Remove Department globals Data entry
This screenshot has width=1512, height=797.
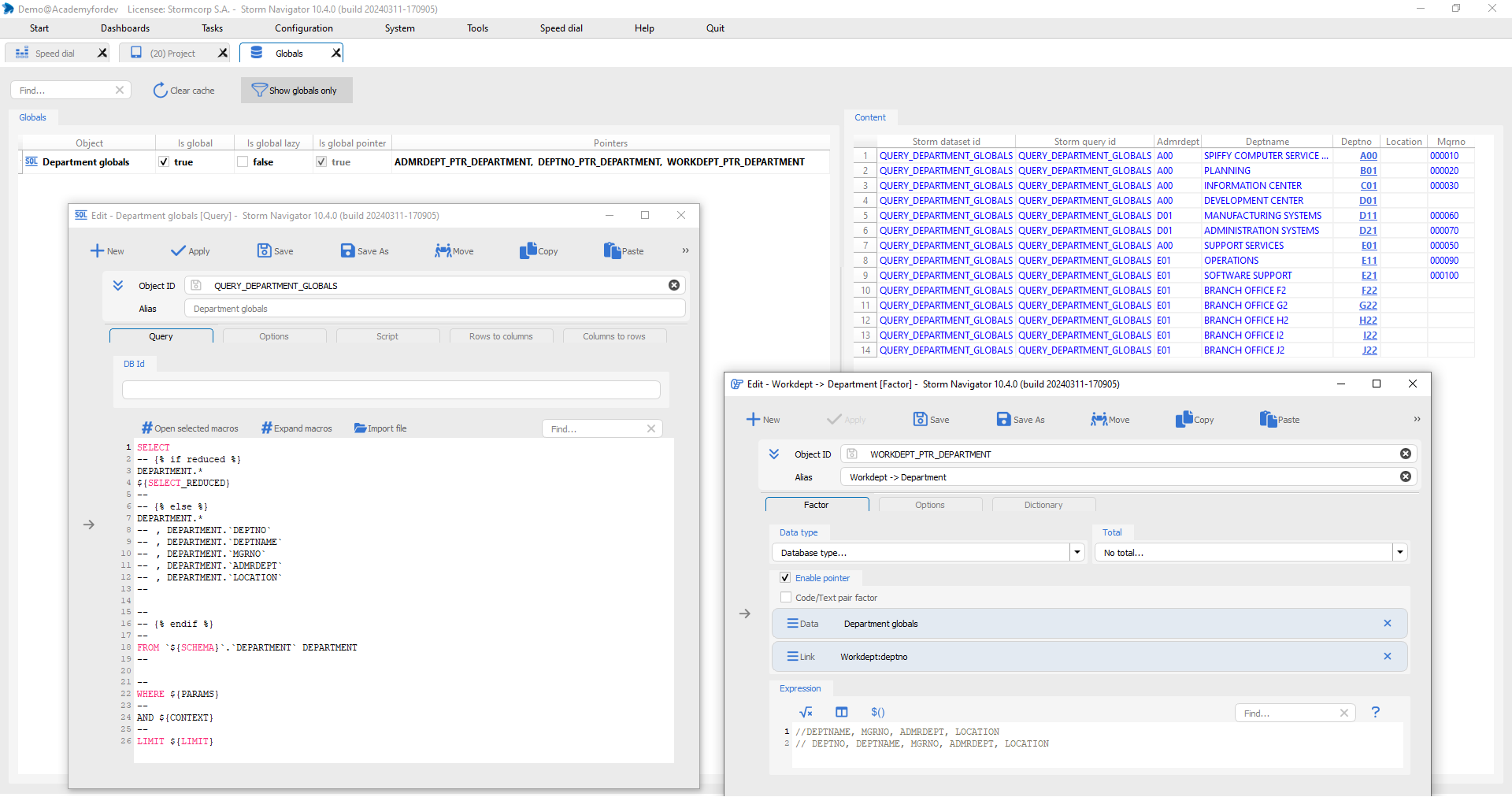pos(1388,623)
